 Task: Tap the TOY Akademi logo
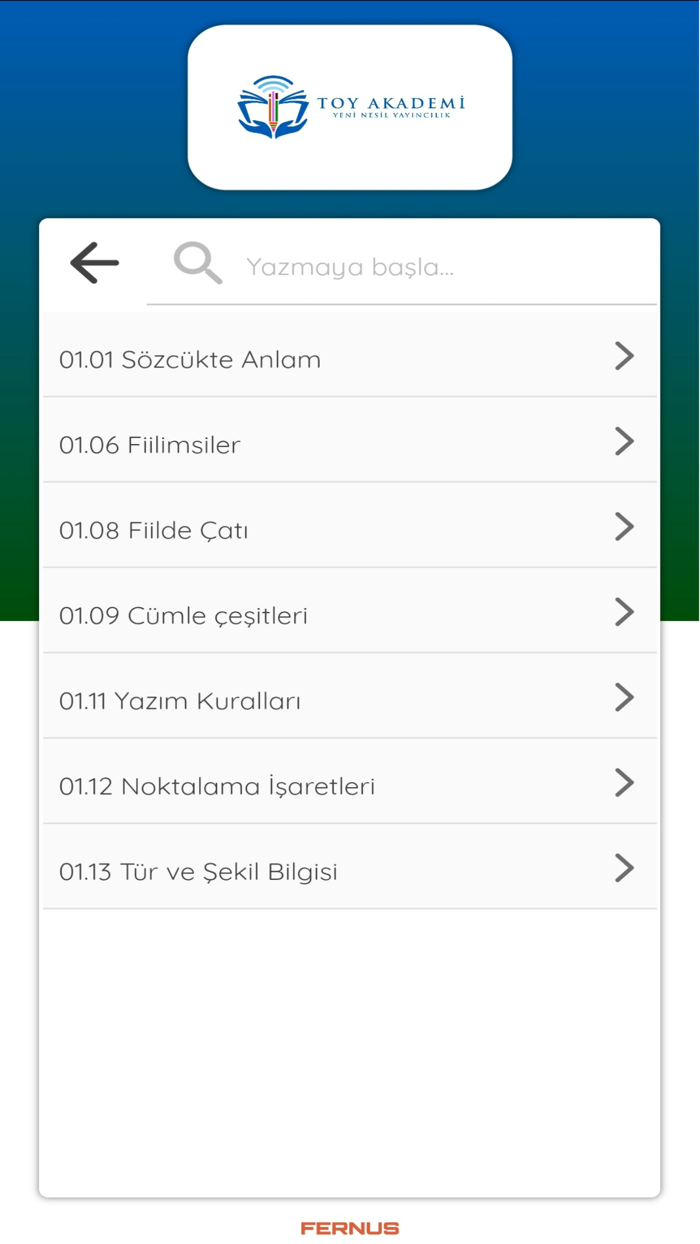349,105
